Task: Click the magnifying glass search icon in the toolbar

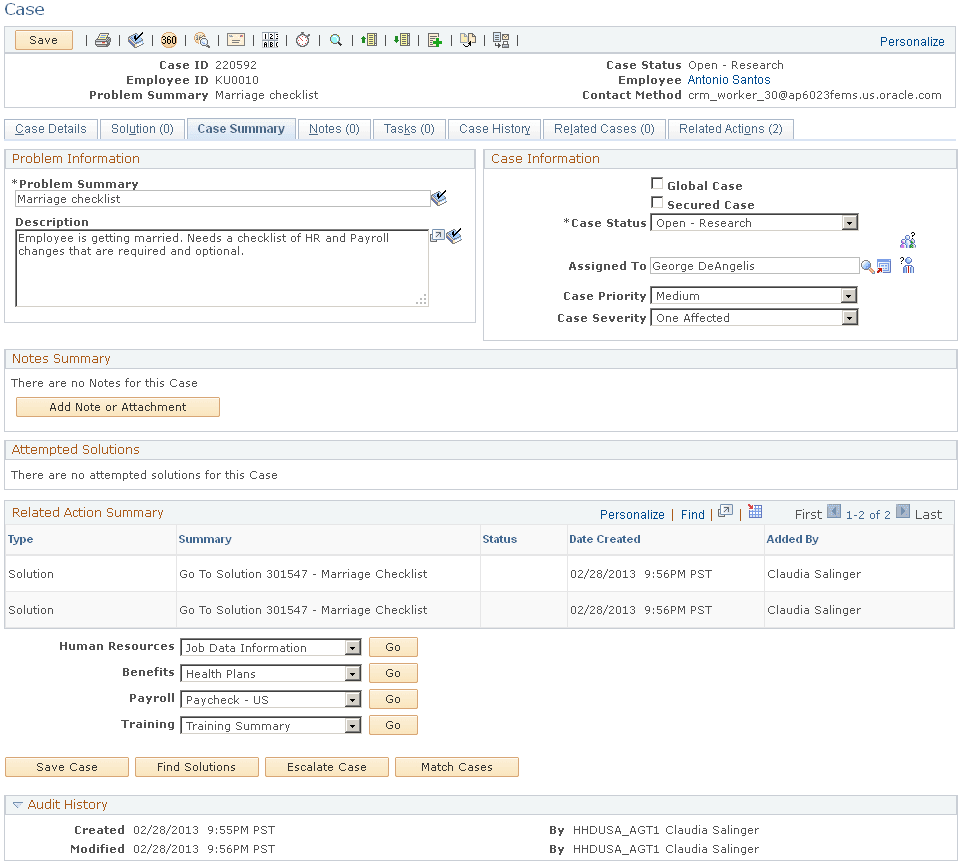Action: [x=336, y=40]
